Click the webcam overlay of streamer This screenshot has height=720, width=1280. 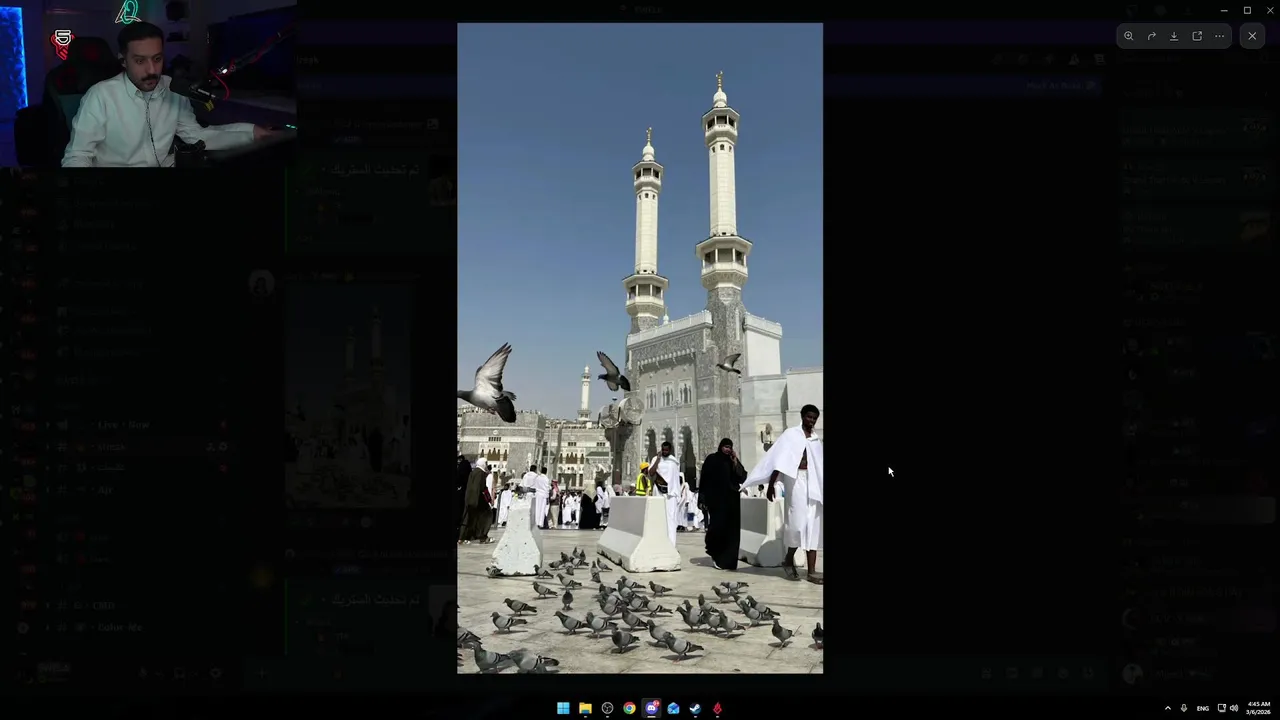148,83
